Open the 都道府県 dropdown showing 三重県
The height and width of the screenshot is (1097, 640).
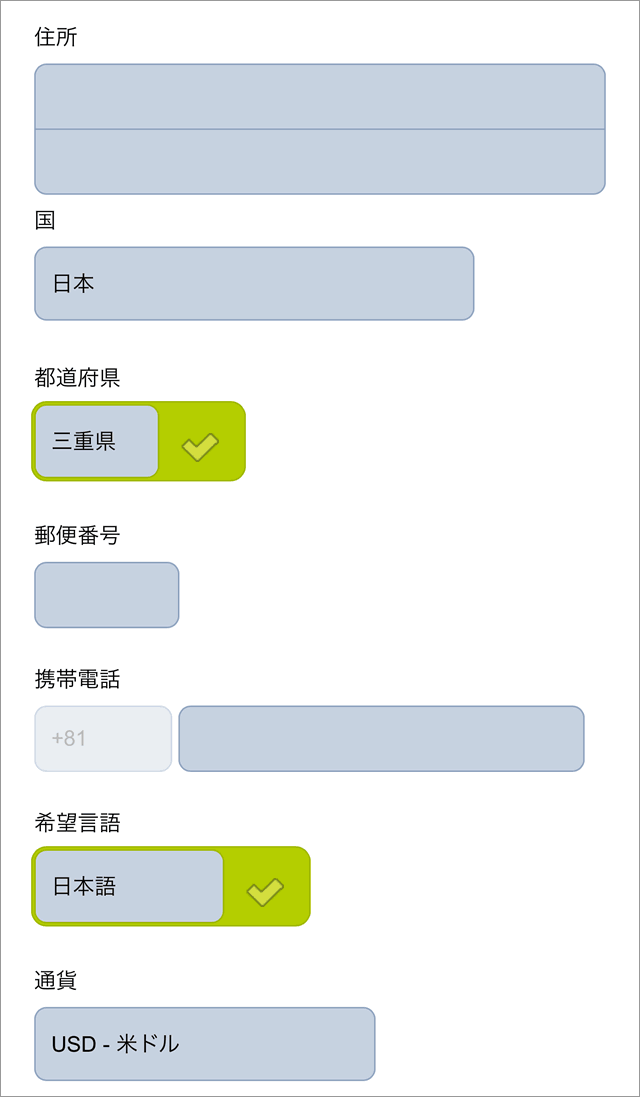[96, 441]
